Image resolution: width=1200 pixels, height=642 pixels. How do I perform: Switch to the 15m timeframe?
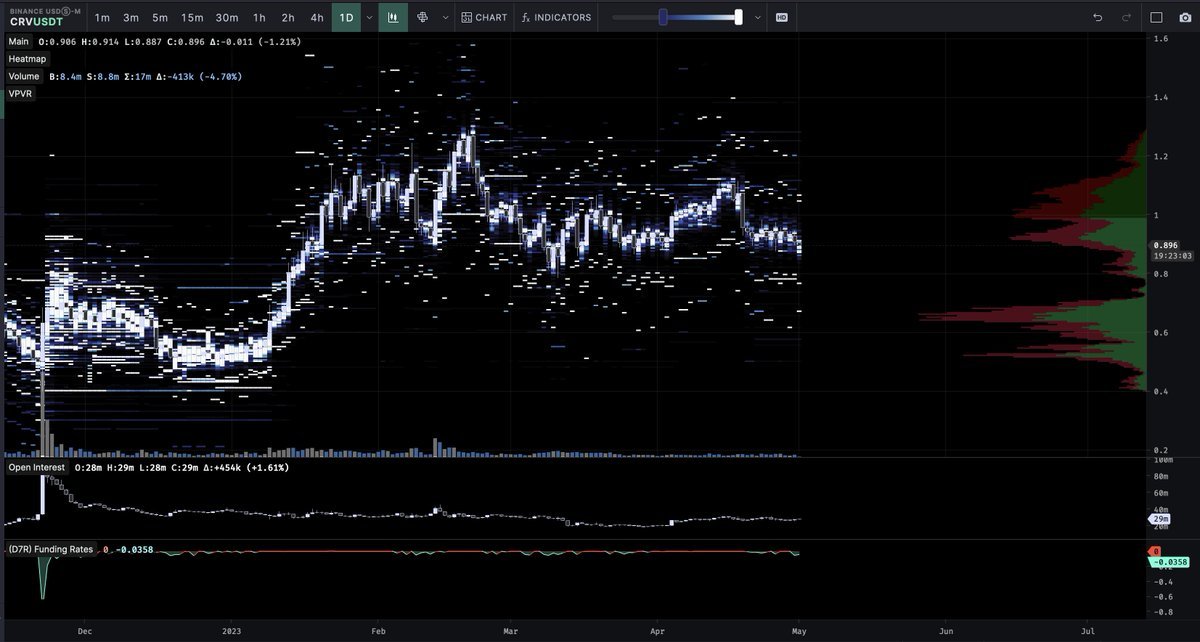[192, 17]
